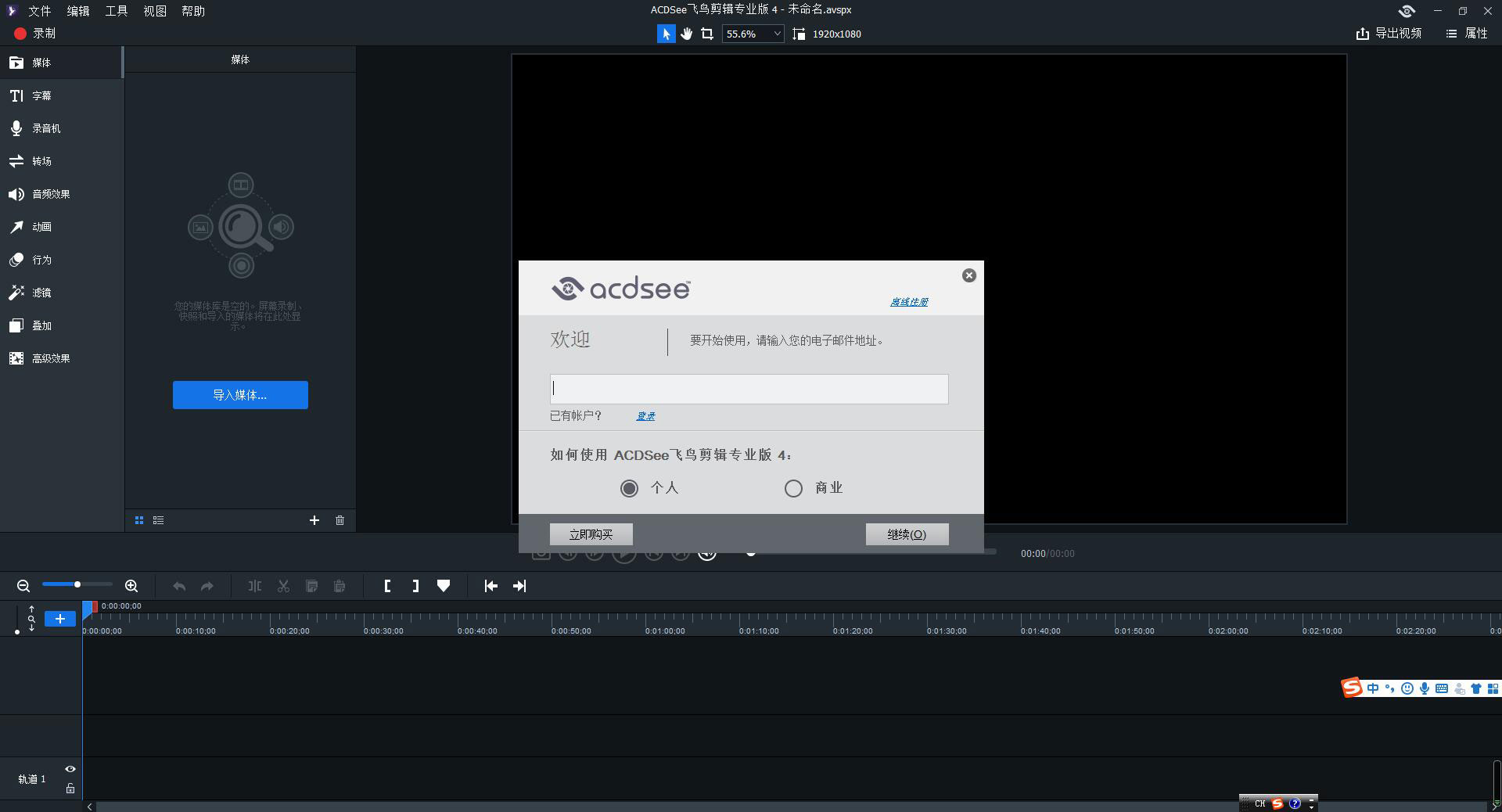
Task: Jump to the timeline start
Action: tap(490, 586)
